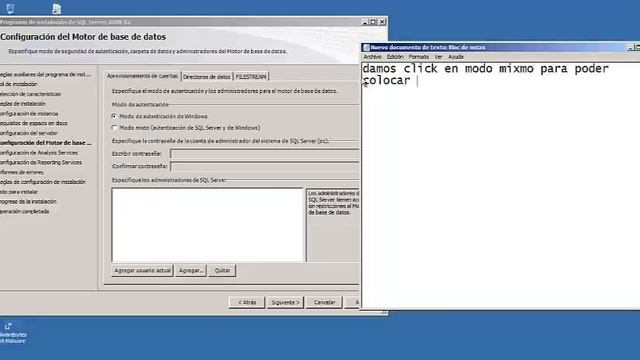Image resolution: width=640 pixels, height=360 pixels.
Task: Switch to Directorios de datos tab
Action: [207, 77]
